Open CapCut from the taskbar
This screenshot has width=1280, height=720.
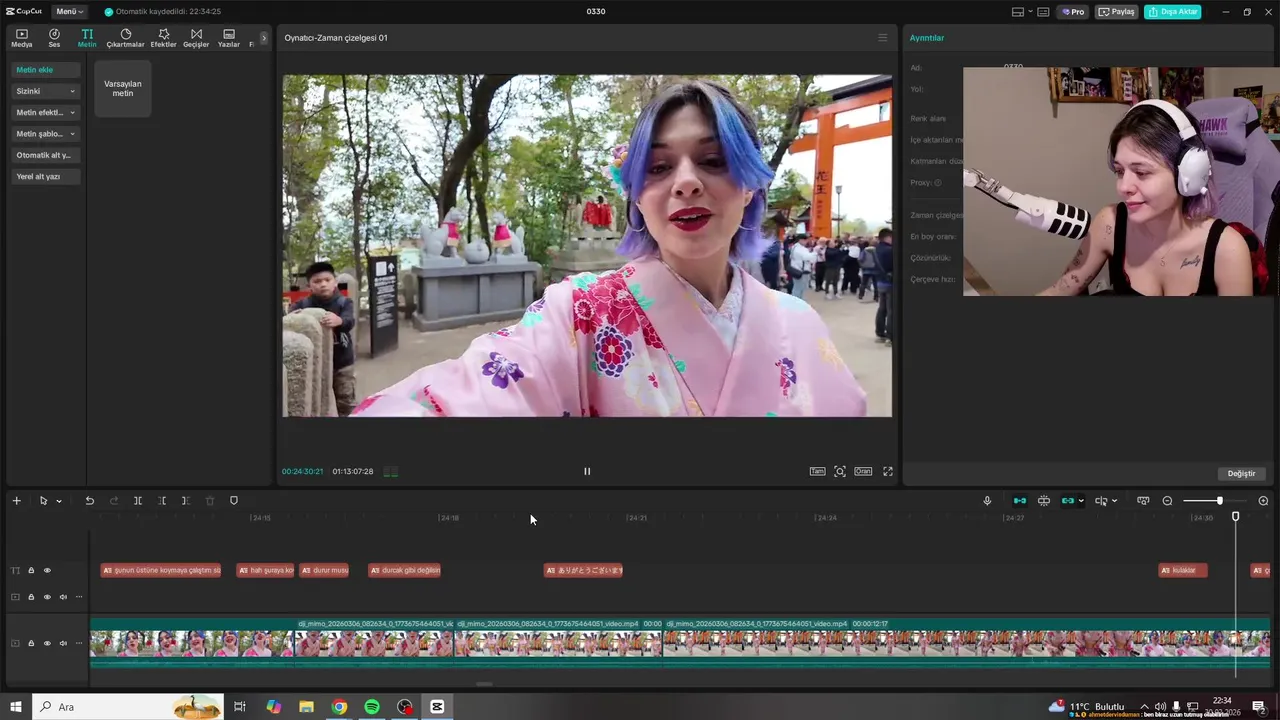[437, 707]
